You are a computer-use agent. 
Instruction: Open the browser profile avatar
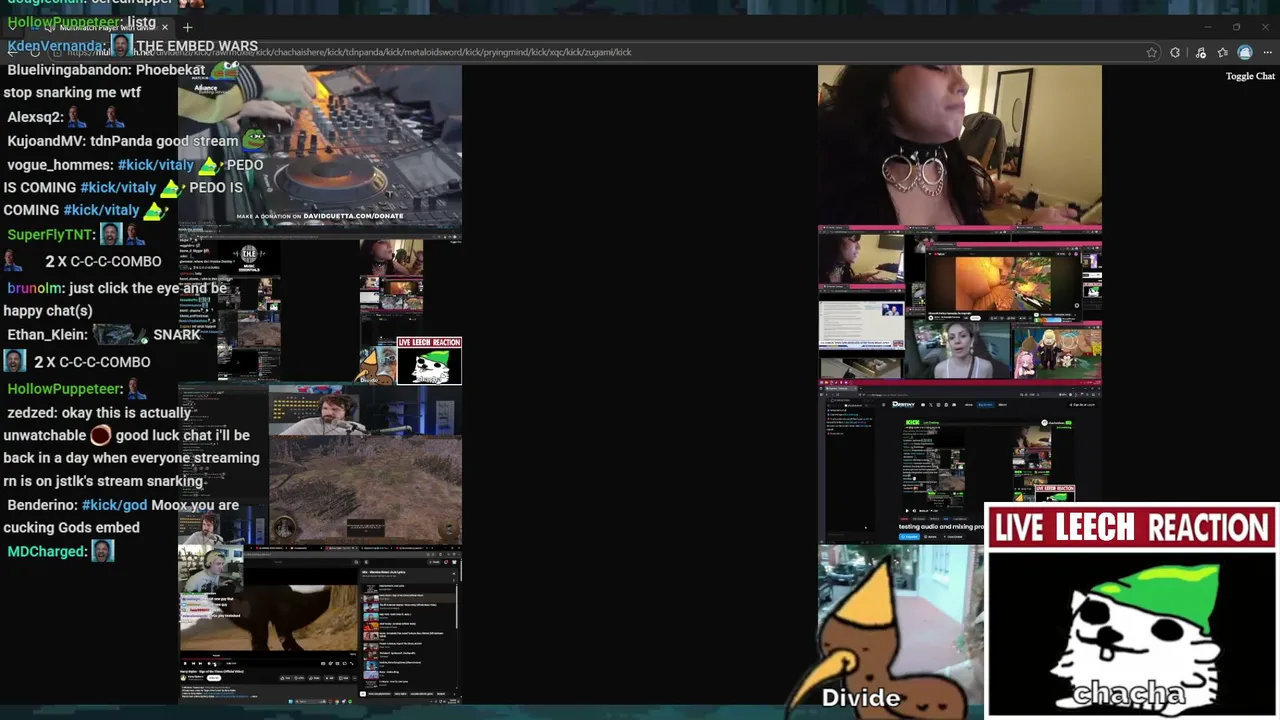click(1245, 52)
